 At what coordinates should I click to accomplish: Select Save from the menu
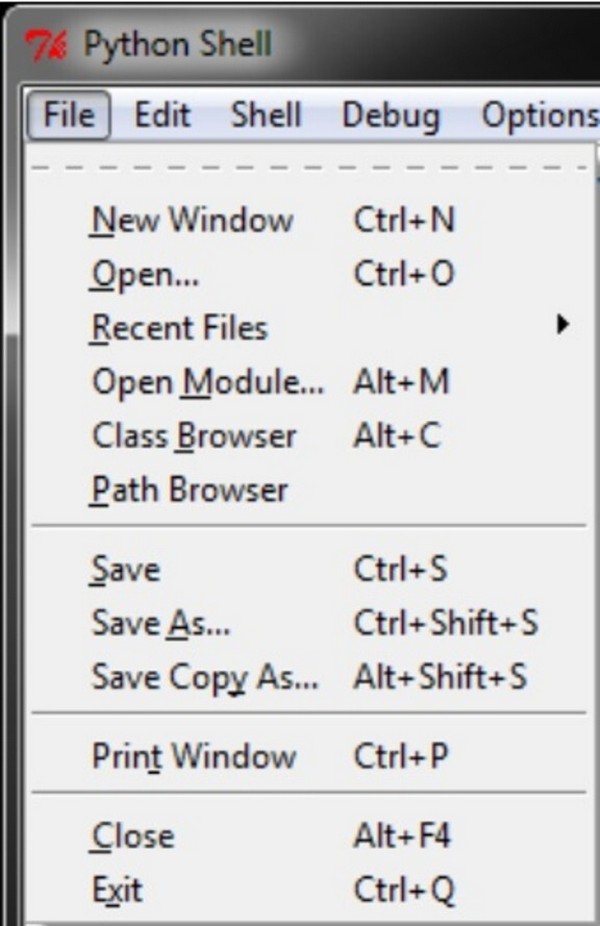tap(312, 569)
